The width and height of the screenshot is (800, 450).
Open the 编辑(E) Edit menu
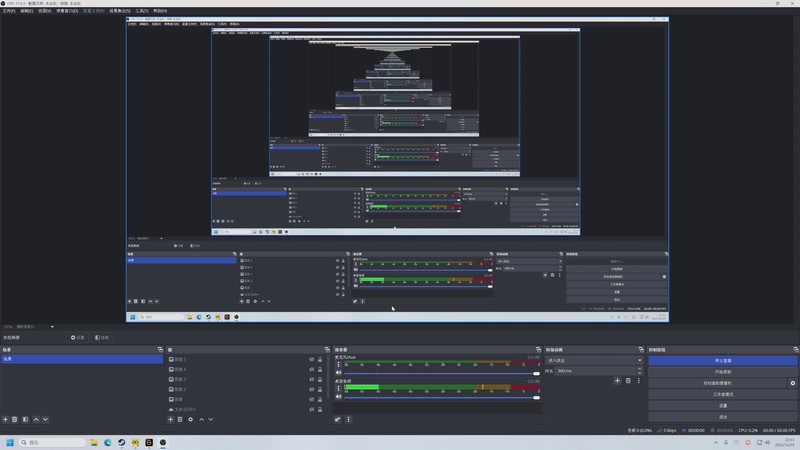pos(27,11)
